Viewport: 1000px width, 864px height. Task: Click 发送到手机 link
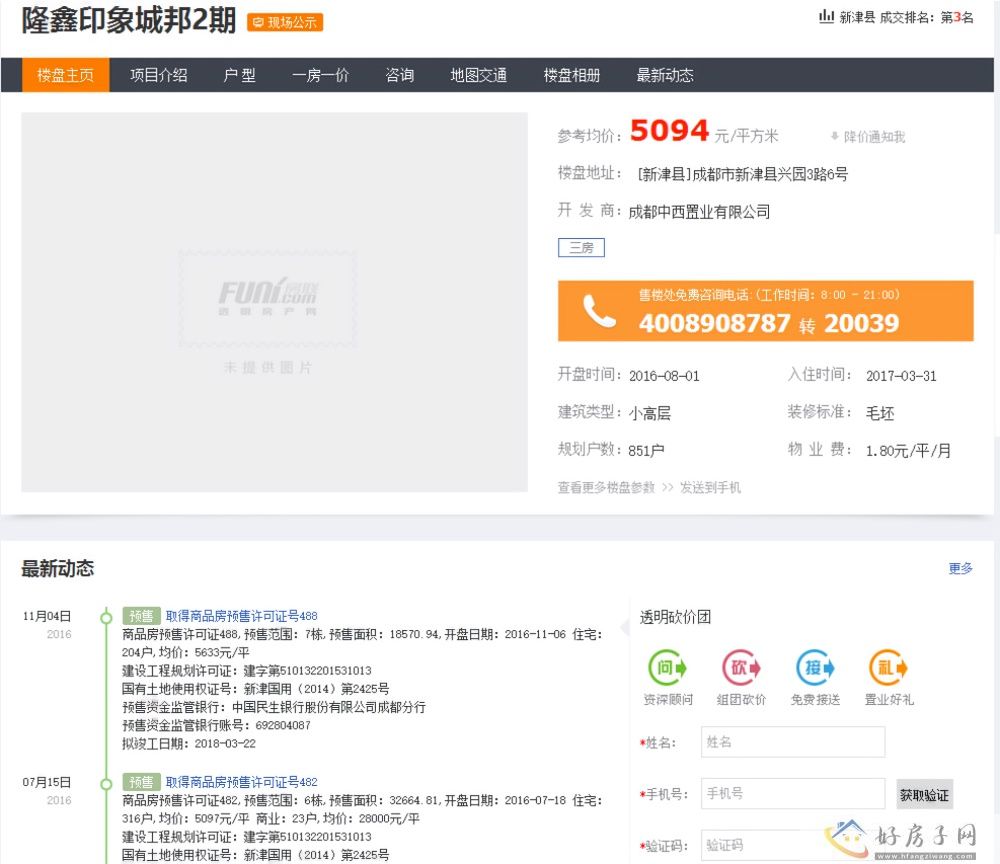click(x=710, y=488)
